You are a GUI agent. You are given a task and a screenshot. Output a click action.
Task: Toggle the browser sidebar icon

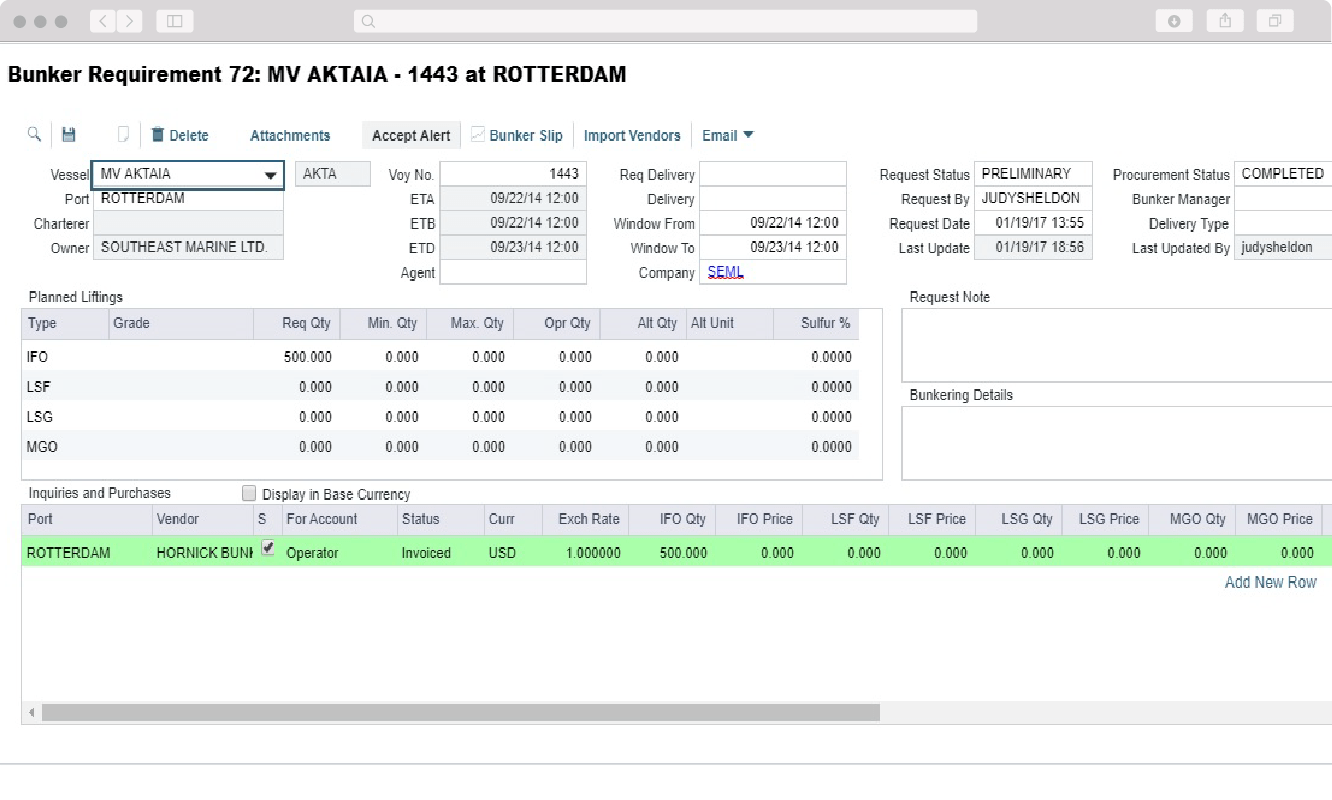[x=175, y=21]
